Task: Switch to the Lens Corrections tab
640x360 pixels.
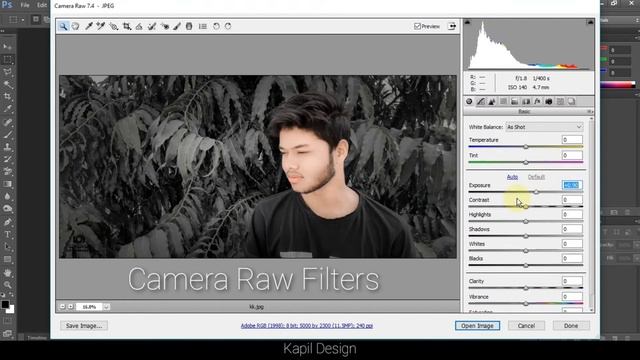Action: pyautogui.click(x=526, y=102)
